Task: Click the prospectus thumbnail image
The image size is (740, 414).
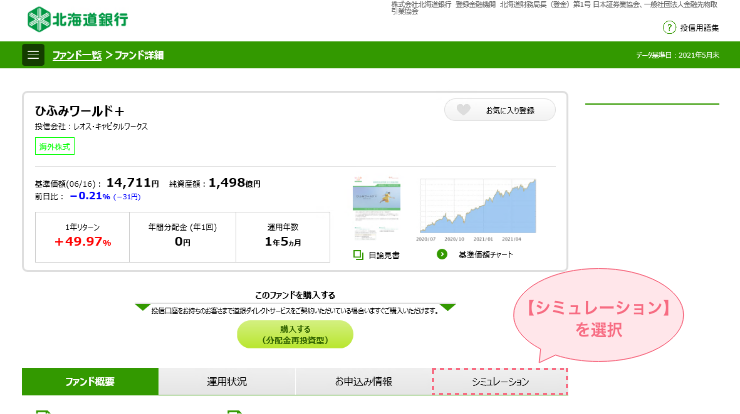Action: (377, 209)
